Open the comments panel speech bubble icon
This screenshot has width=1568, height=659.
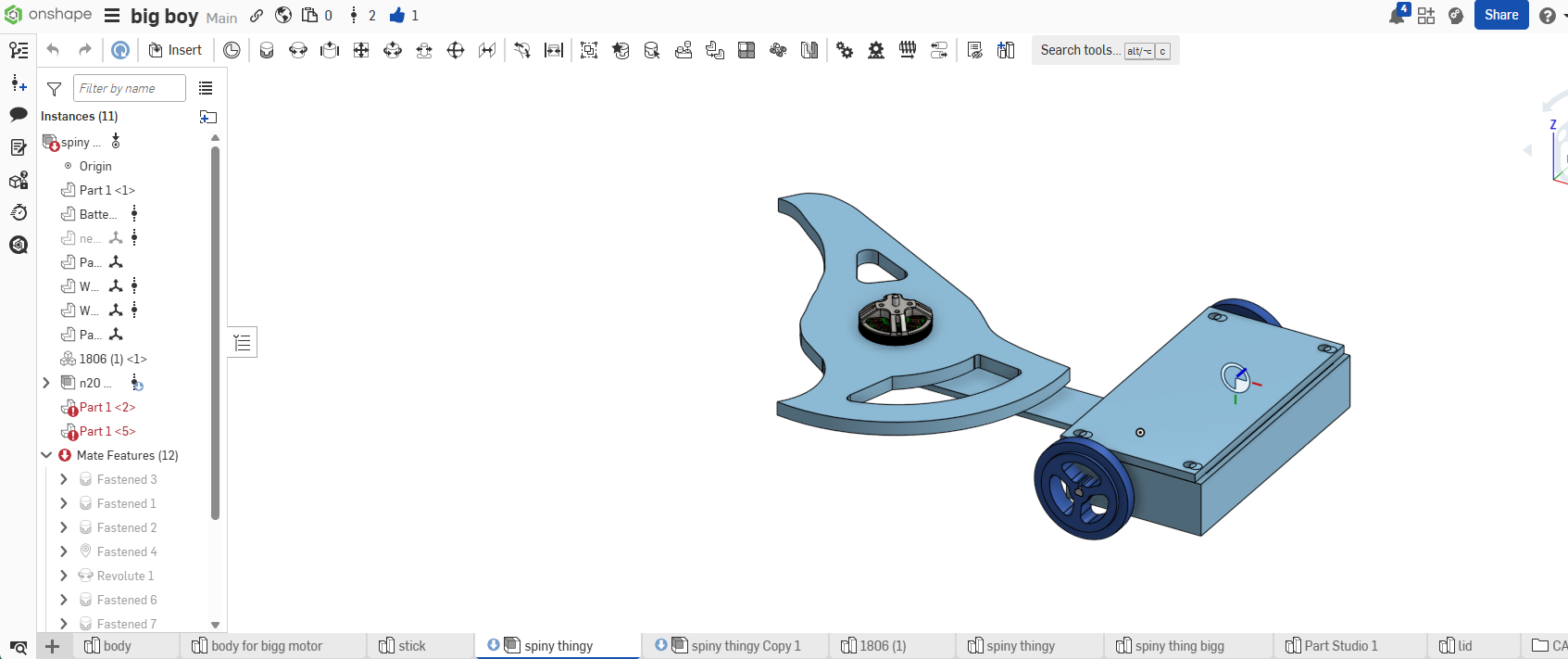tap(19, 115)
